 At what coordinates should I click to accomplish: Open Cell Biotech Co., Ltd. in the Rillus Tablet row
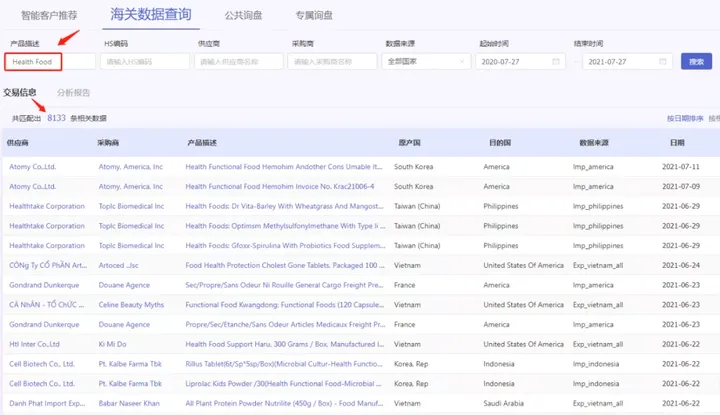pyautogui.click(x=42, y=364)
